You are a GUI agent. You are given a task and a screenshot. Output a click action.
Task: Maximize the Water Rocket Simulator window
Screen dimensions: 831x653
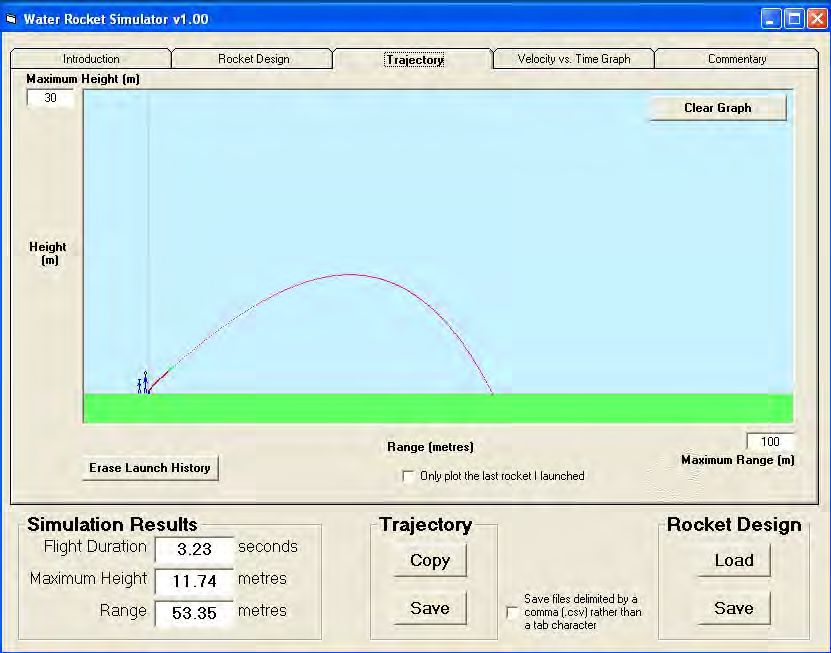[x=794, y=20]
